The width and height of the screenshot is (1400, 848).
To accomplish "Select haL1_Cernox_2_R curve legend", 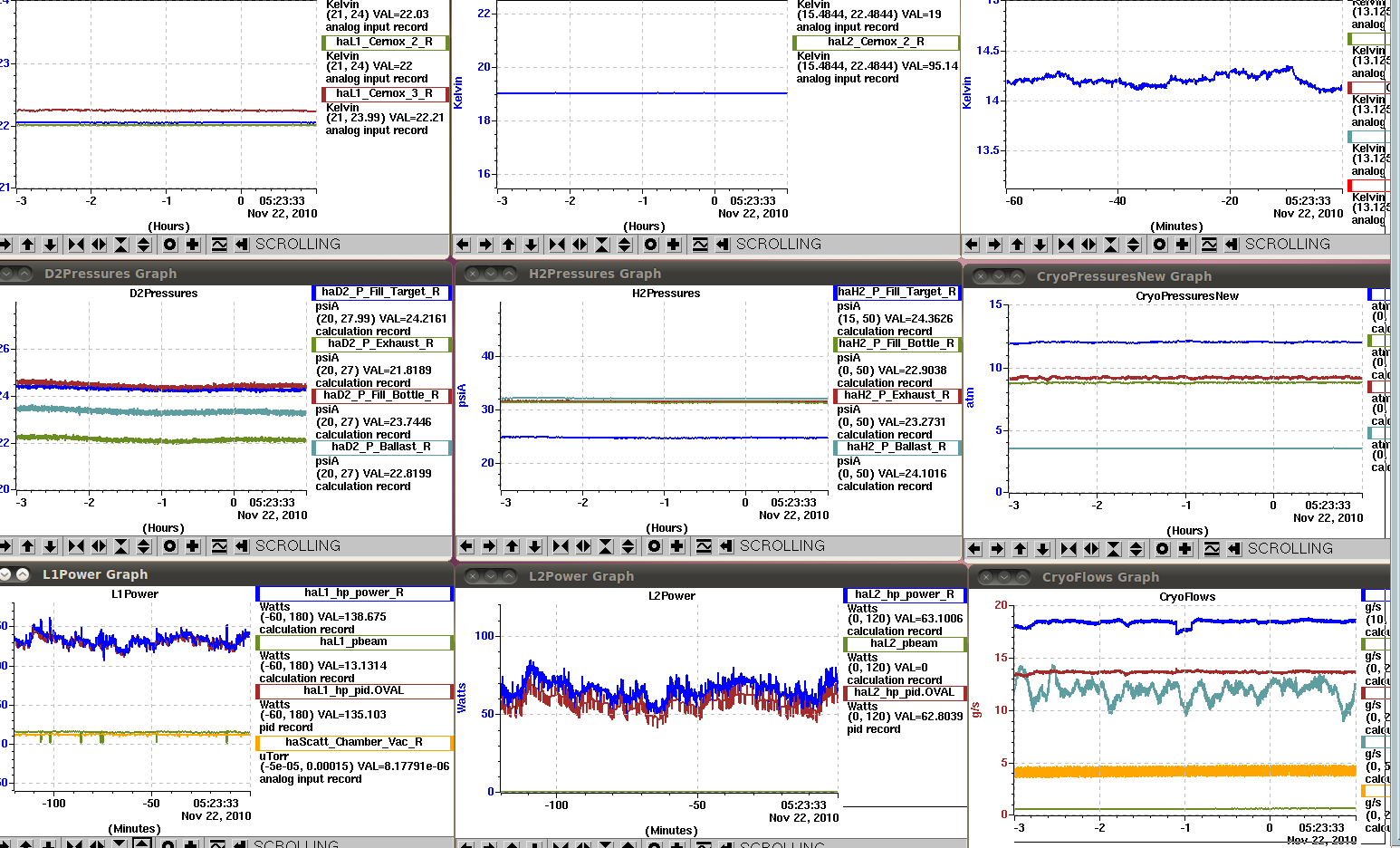I will coord(385,42).
